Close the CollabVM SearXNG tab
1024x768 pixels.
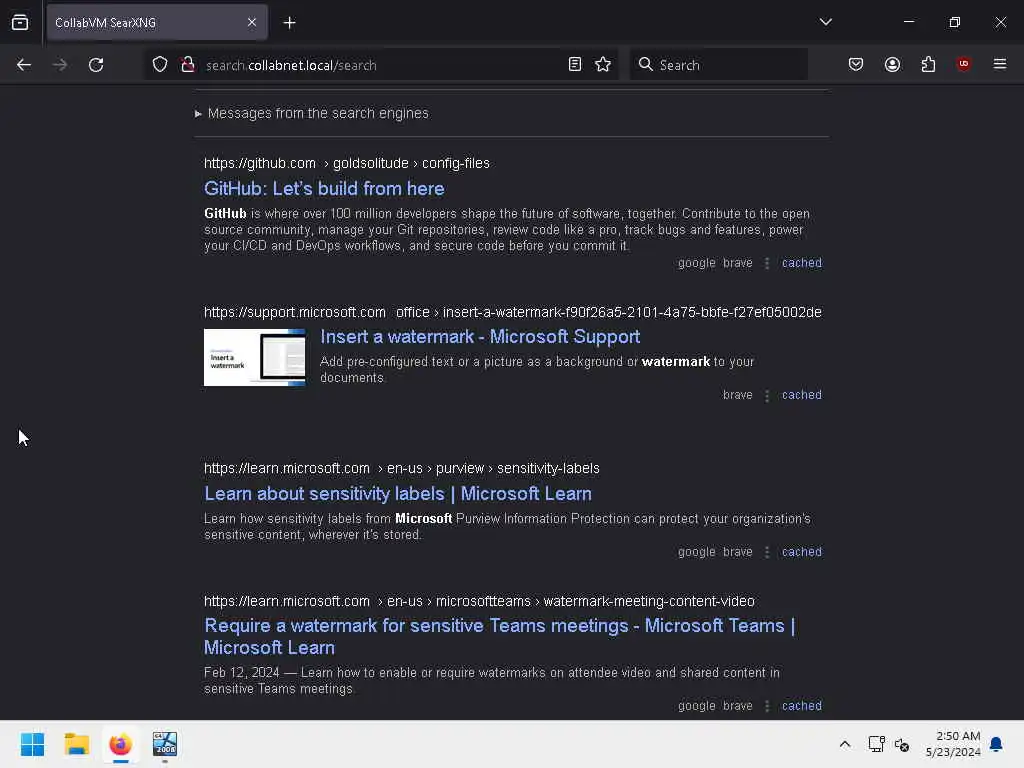pyautogui.click(x=251, y=23)
